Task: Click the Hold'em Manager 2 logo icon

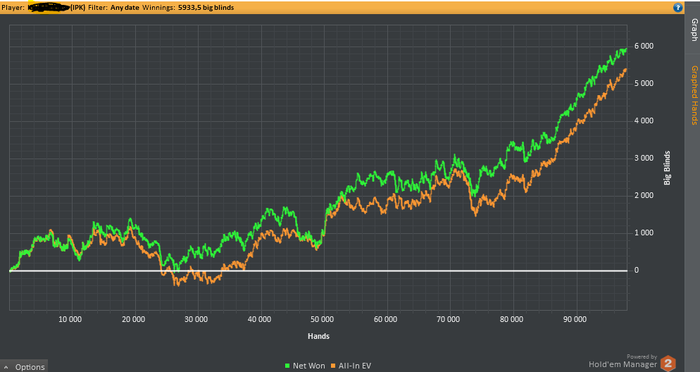Action: [668, 363]
